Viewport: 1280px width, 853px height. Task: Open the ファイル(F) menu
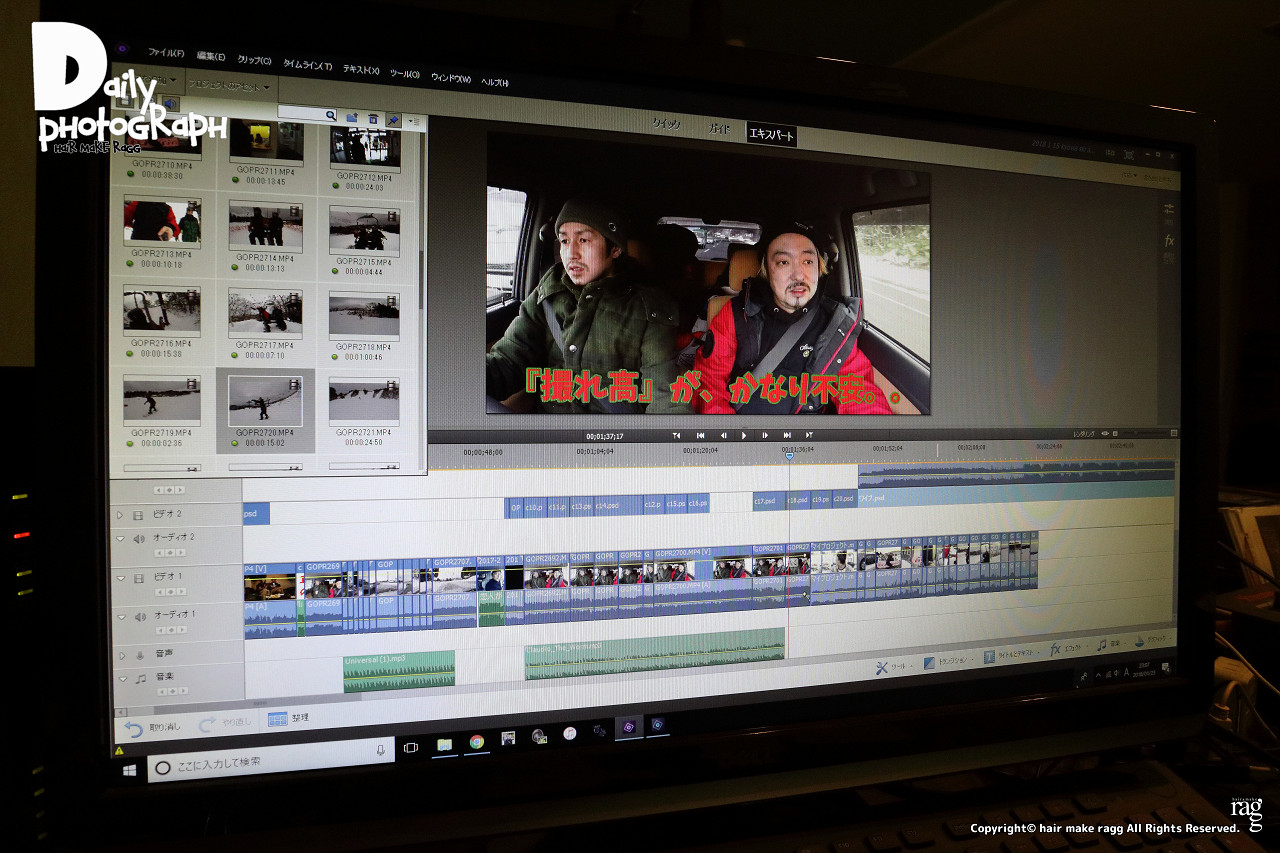[x=165, y=52]
